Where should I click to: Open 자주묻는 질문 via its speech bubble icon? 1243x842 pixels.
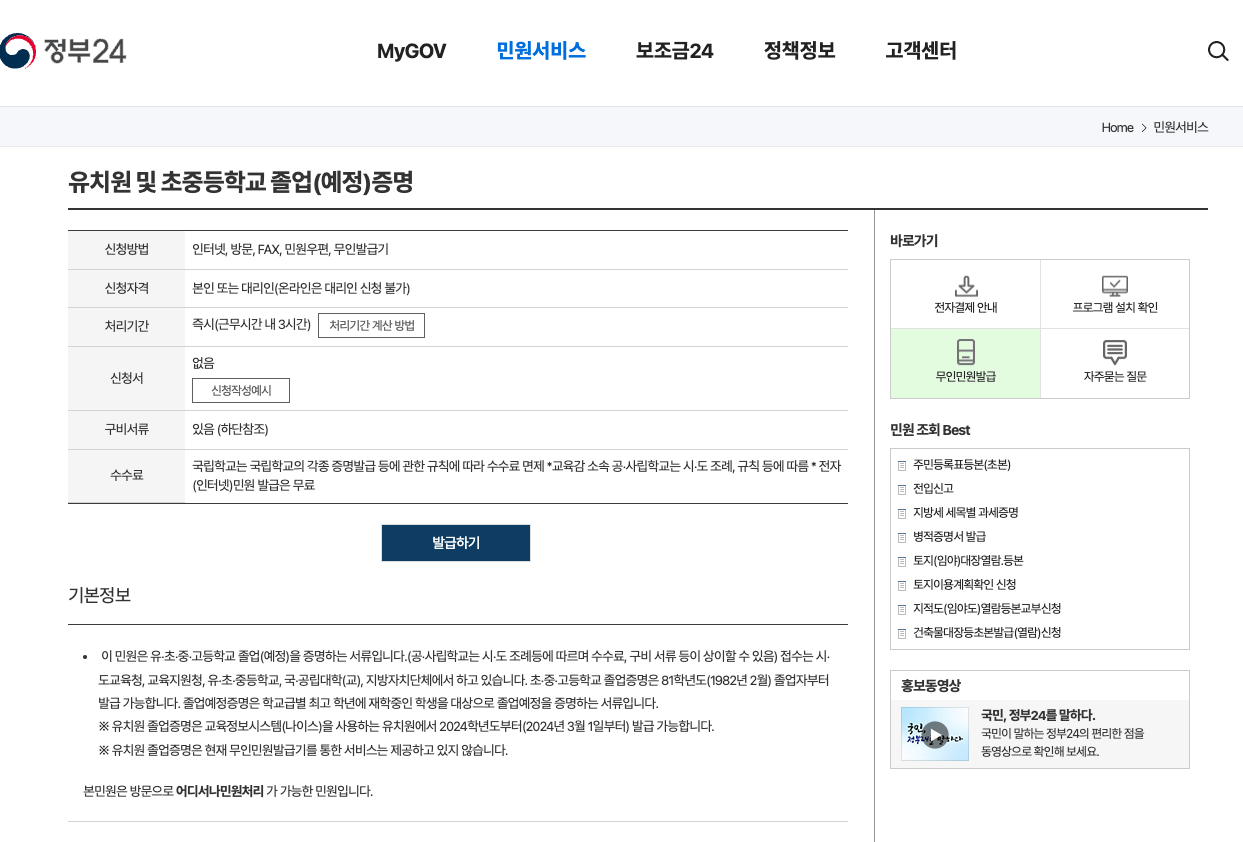click(1114, 352)
